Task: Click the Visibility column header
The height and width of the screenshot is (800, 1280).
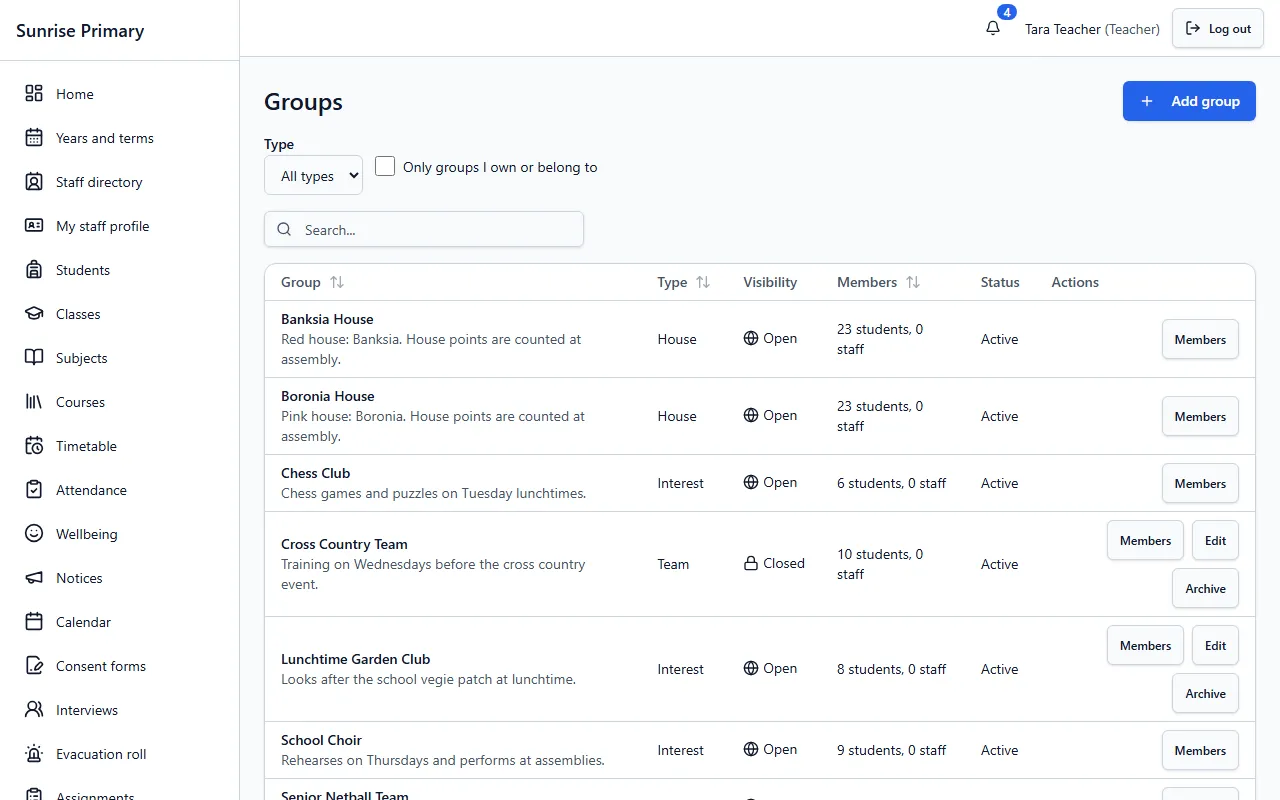Action: (770, 282)
